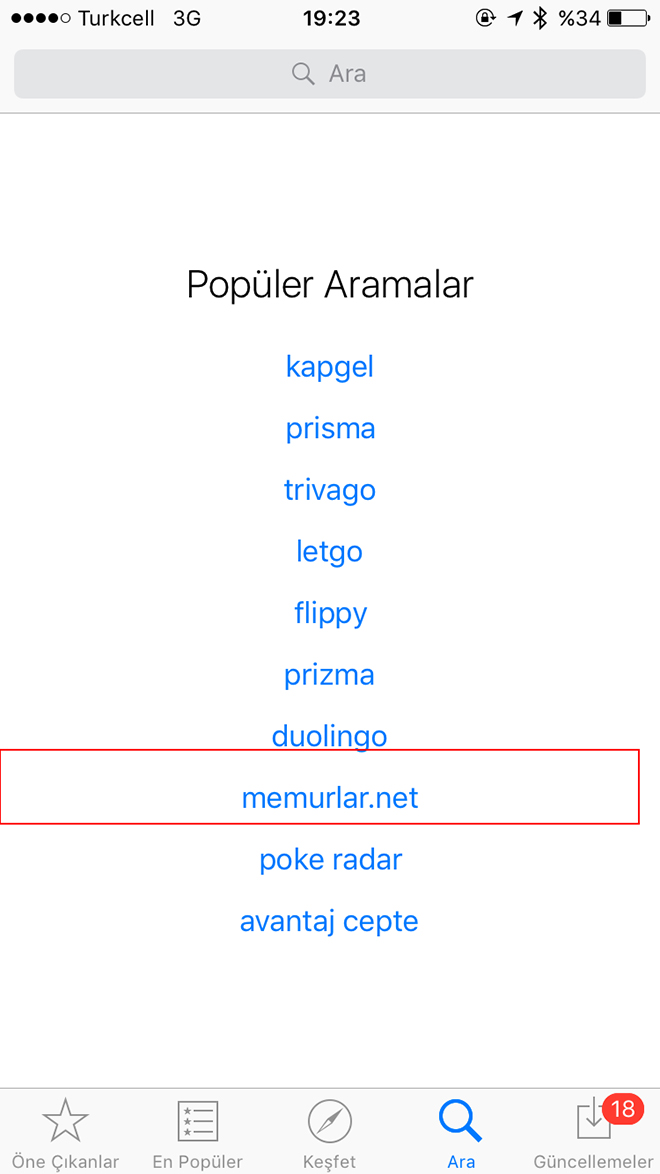Image resolution: width=660 pixels, height=1174 pixels.
Task: Tap the location arrow status icon
Action: click(x=515, y=18)
